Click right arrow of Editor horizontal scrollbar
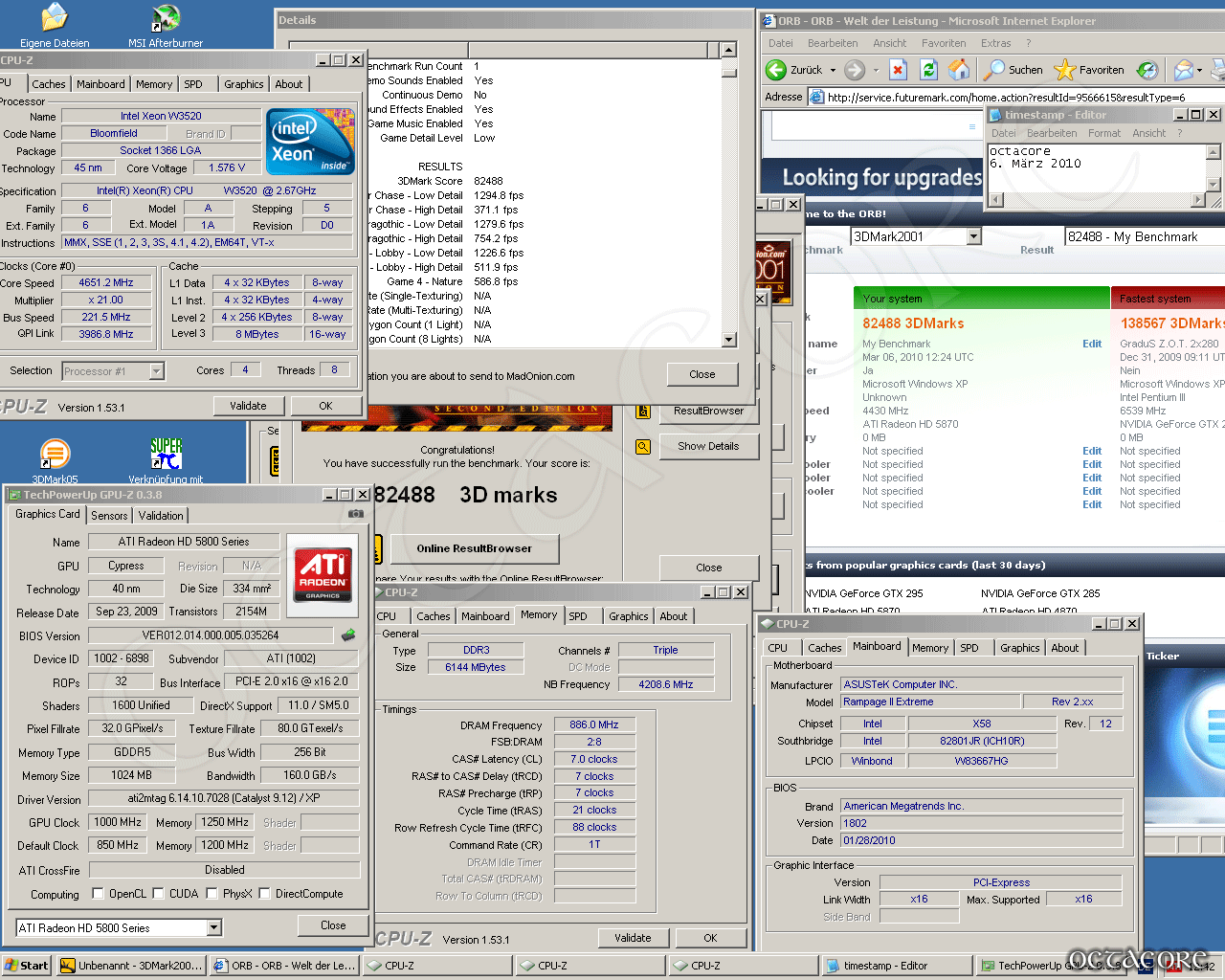 pos(1198,200)
